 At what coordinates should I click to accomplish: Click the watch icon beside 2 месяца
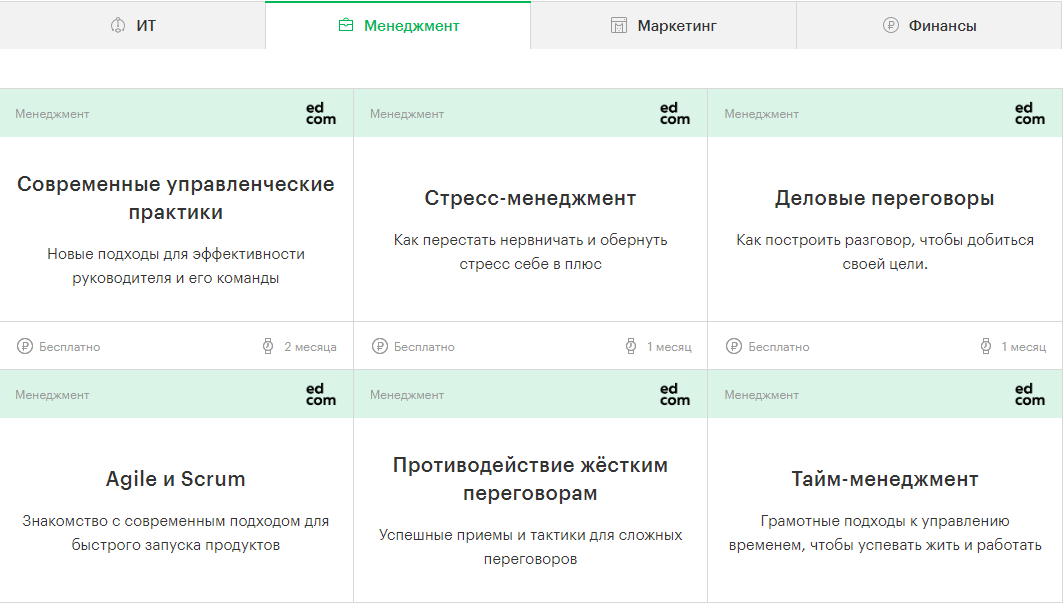click(268, 347)
